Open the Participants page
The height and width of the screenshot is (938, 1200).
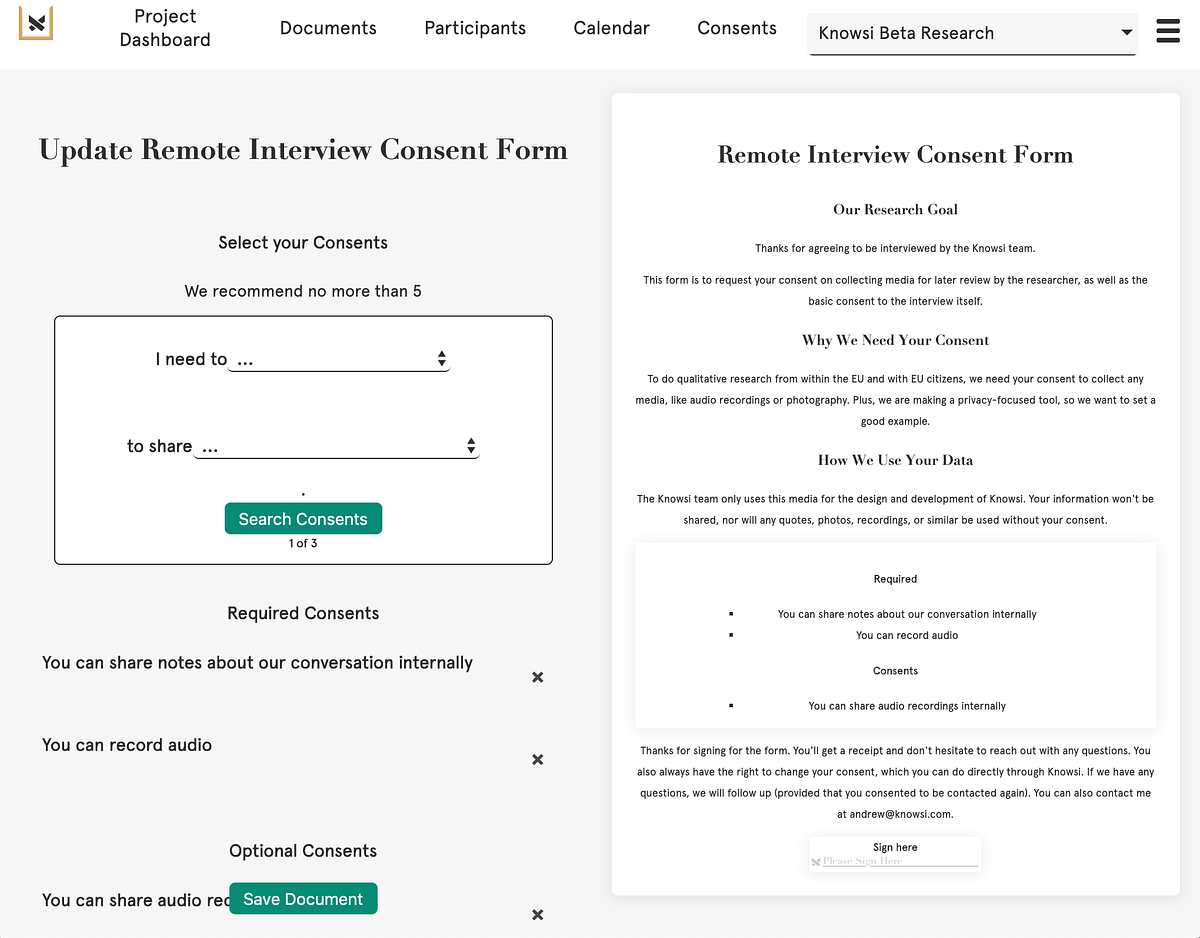click(x=474, y=28)
